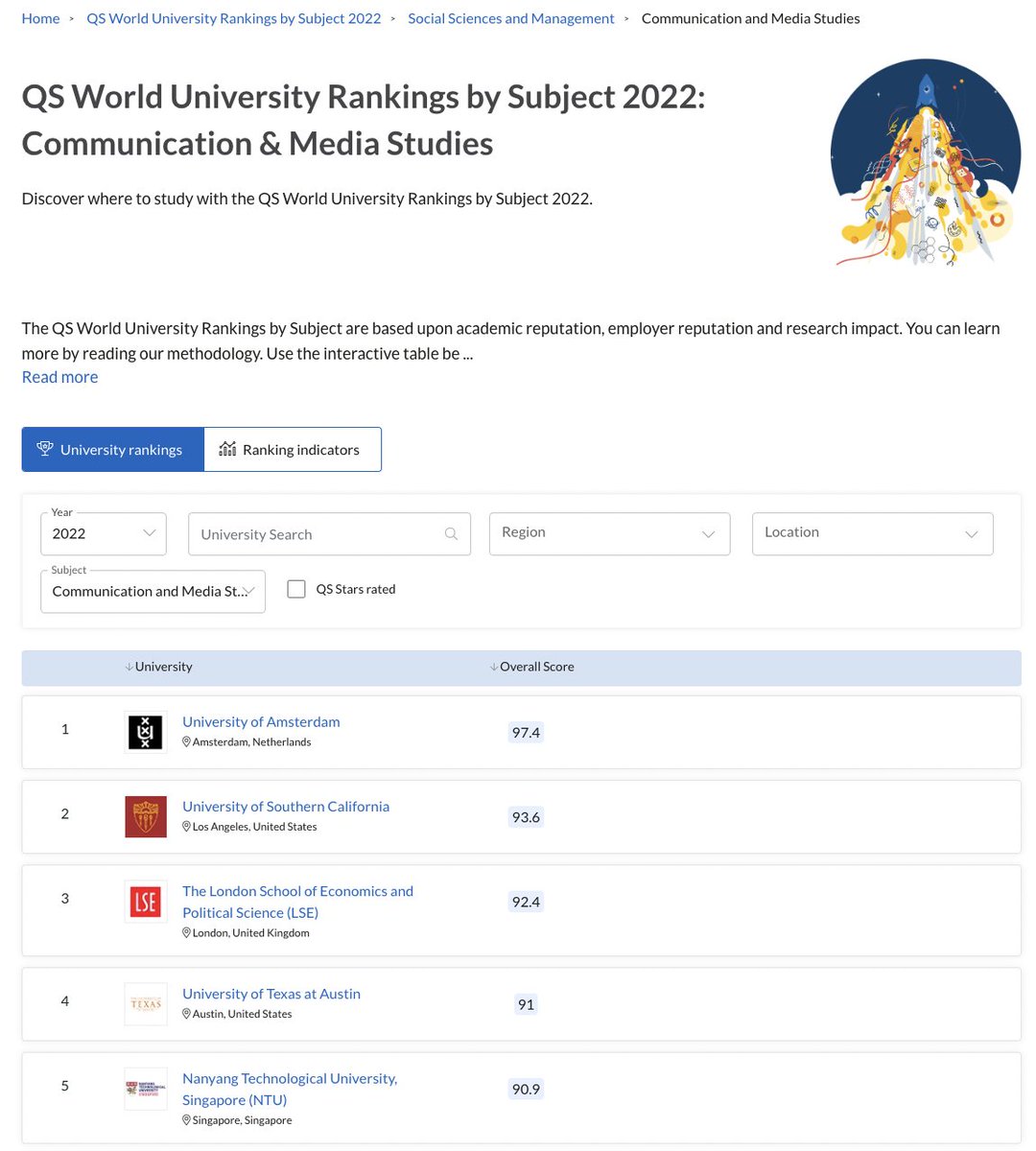Click the location pin for Los Angeles, United States
Viewport: 1036px width, 1151px height.
point(187,826)
